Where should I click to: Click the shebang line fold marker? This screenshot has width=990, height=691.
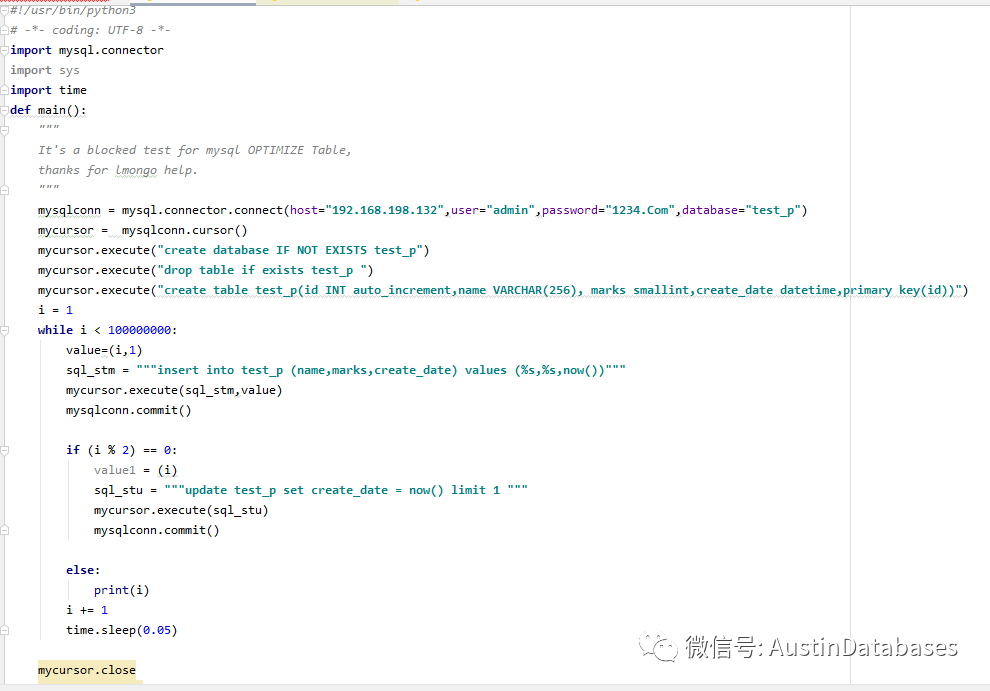(5, 10)
